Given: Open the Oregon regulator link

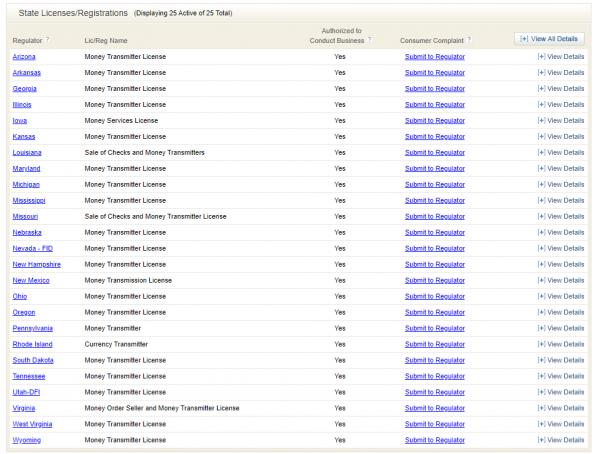Looking at the screenshot, I should (24, 312).
